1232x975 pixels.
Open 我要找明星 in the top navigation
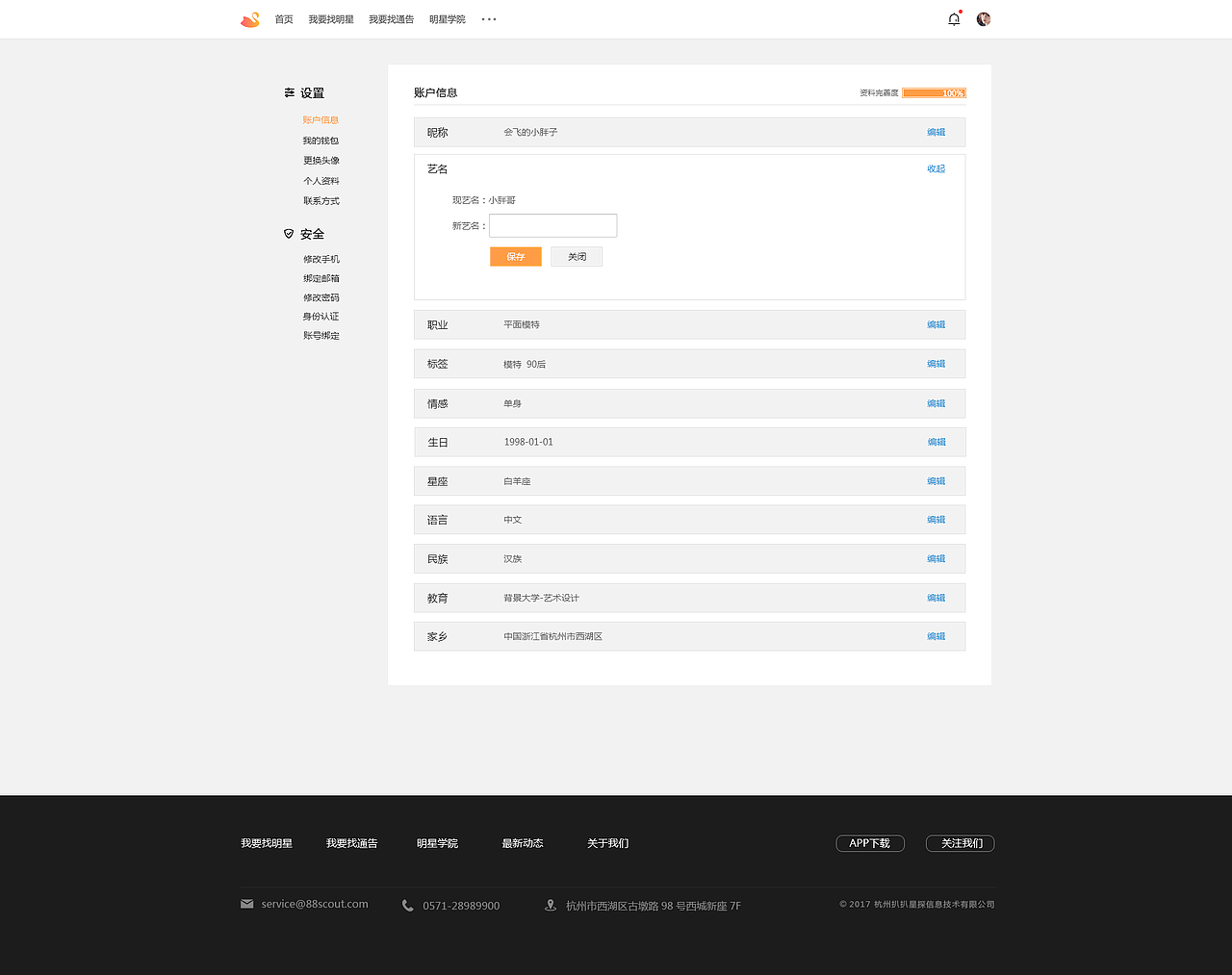tap(331, 19)
